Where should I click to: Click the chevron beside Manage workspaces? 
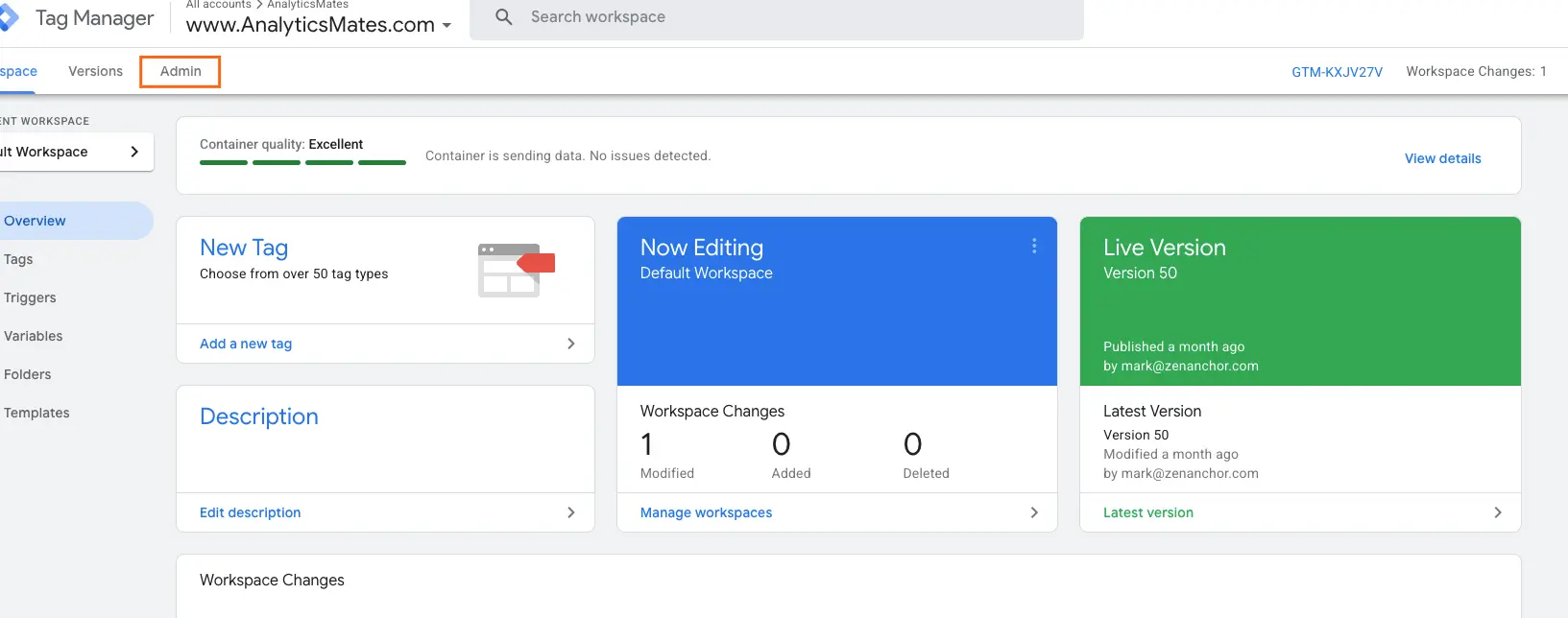(1034, 512)
